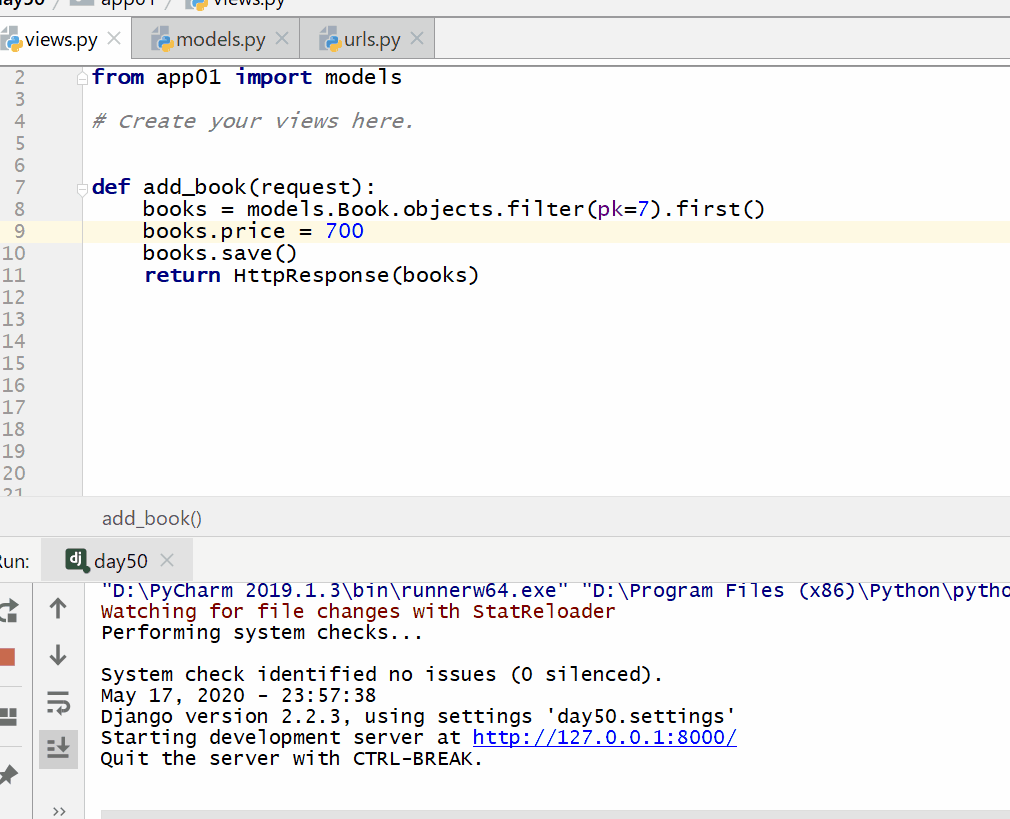Close the models.py editor tab
Screen dimensions: 1010x819
(282, 39)
